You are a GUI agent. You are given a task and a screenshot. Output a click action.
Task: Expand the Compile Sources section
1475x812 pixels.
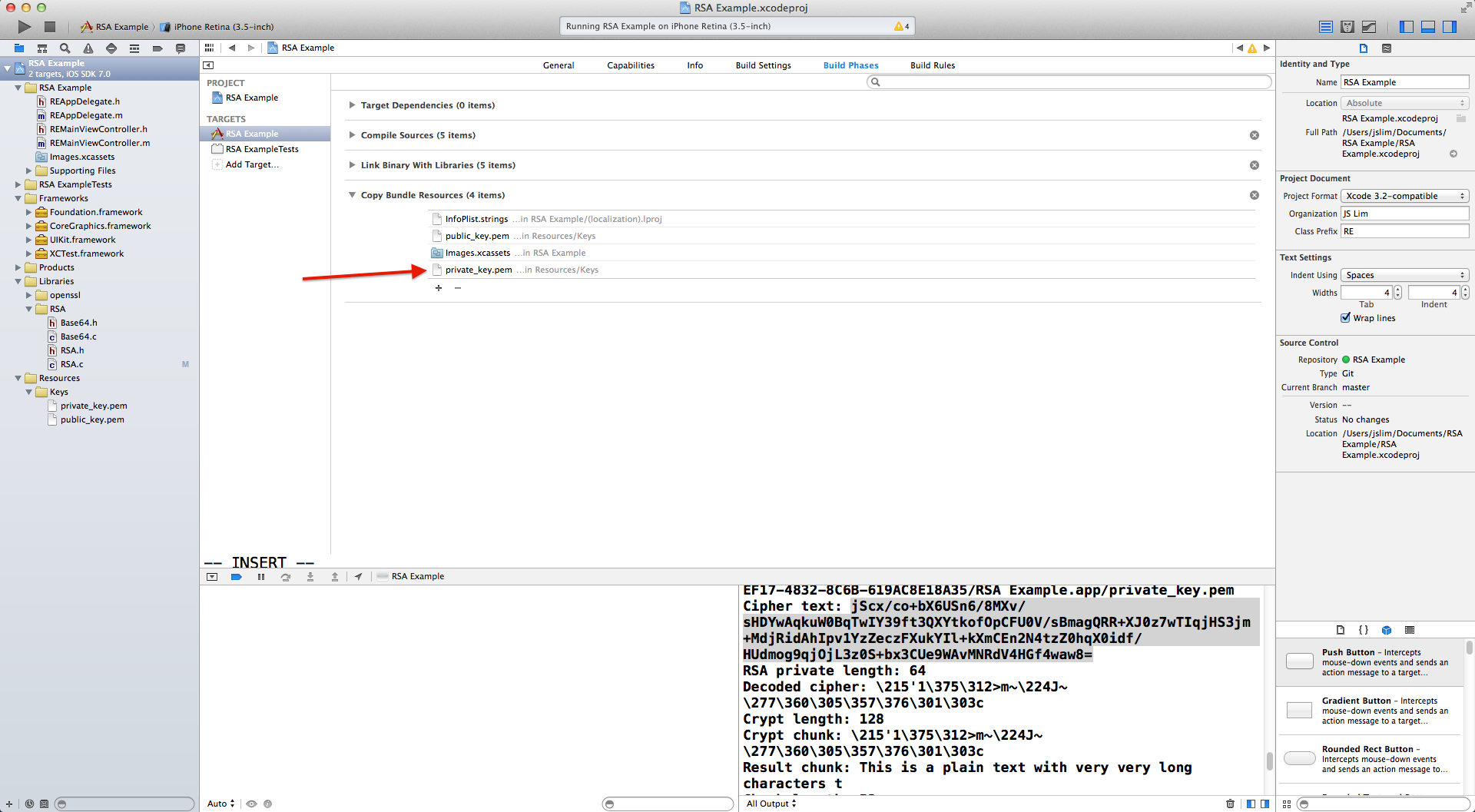point(352,135)
